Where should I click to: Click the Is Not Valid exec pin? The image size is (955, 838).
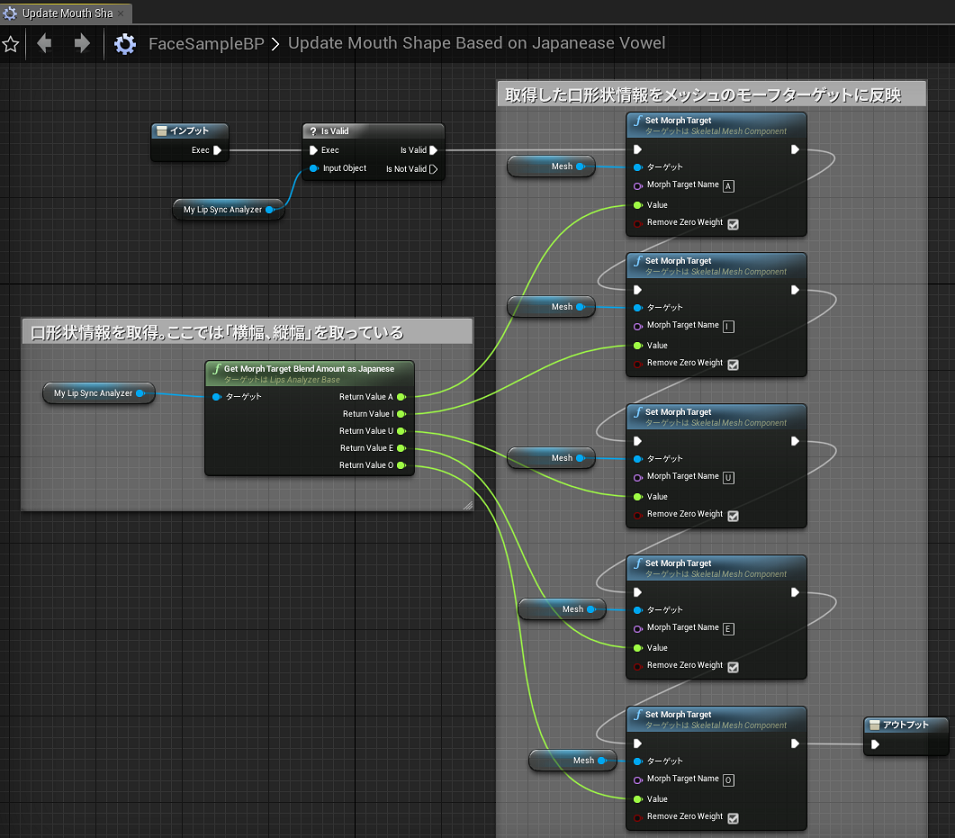[433, 169]
